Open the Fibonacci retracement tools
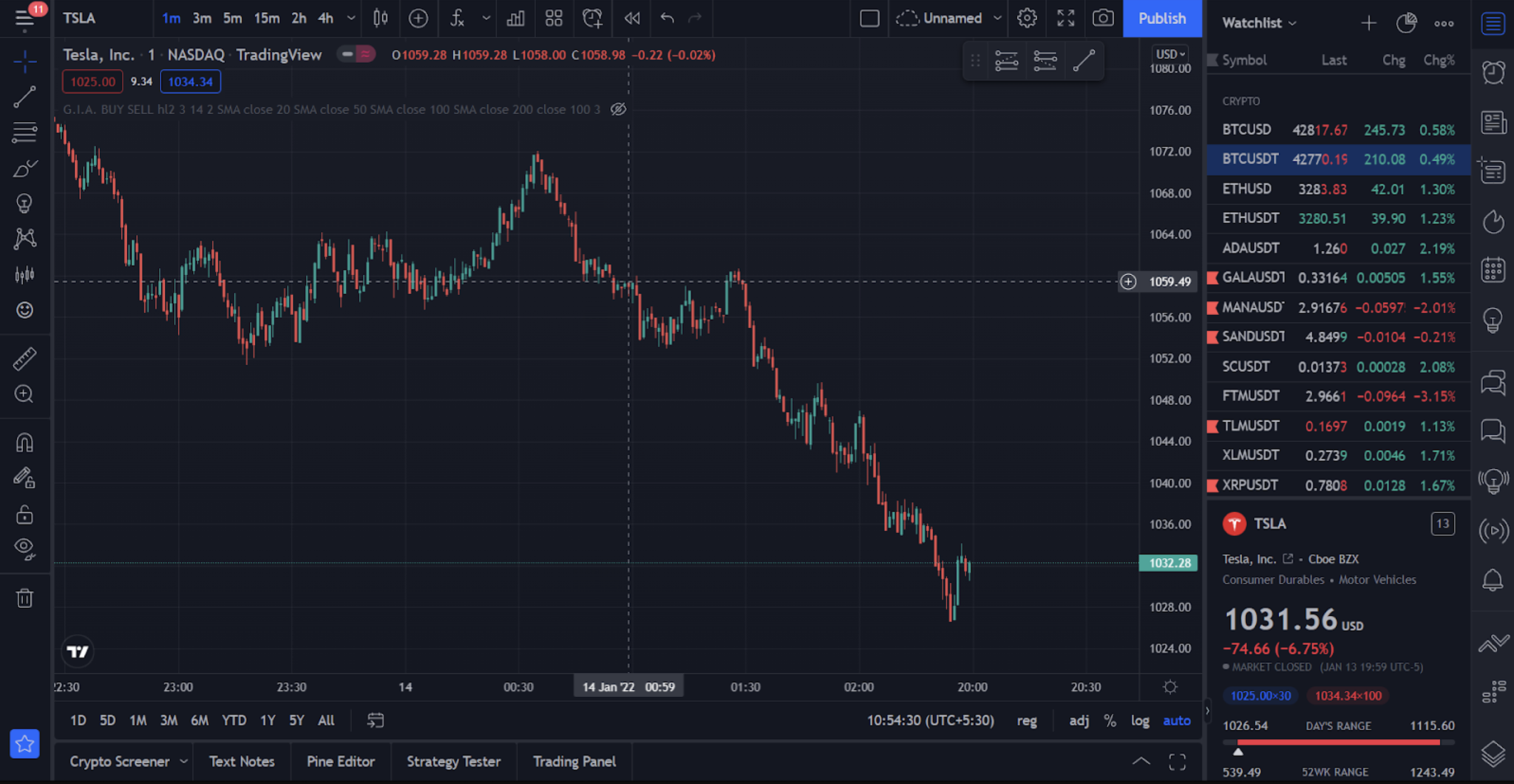The image size is (1514, 784). pyautogui.click(x=24, y=132)
